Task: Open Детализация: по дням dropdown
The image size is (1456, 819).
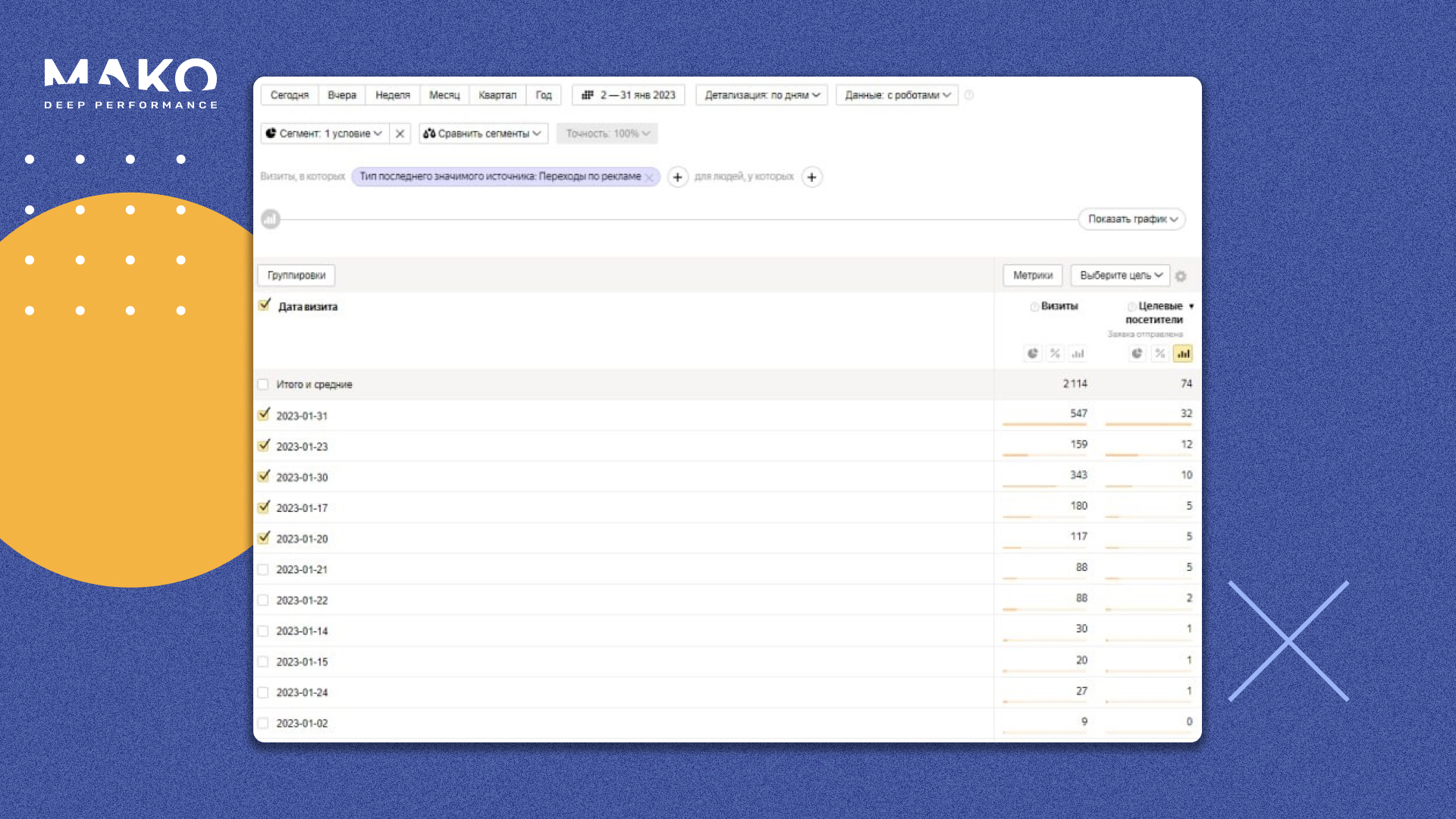Action: pos(761,95)
